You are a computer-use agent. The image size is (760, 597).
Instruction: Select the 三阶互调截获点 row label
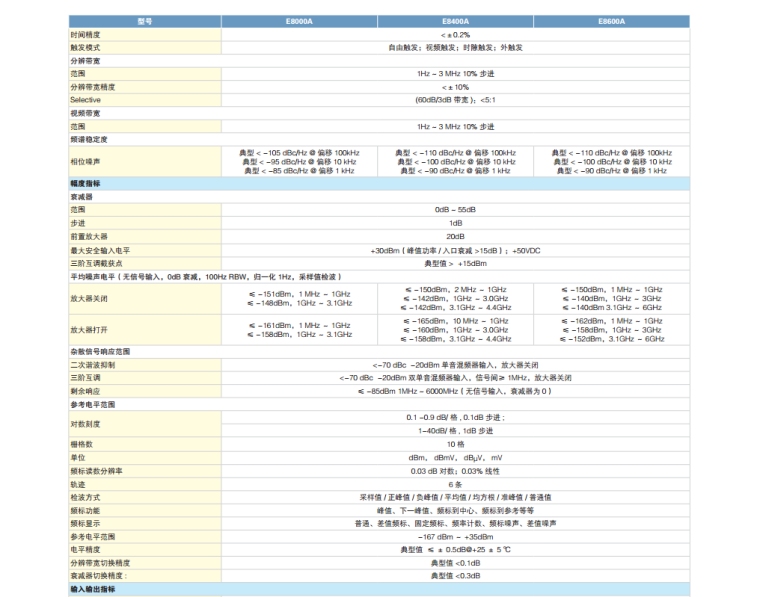[96, 262]
